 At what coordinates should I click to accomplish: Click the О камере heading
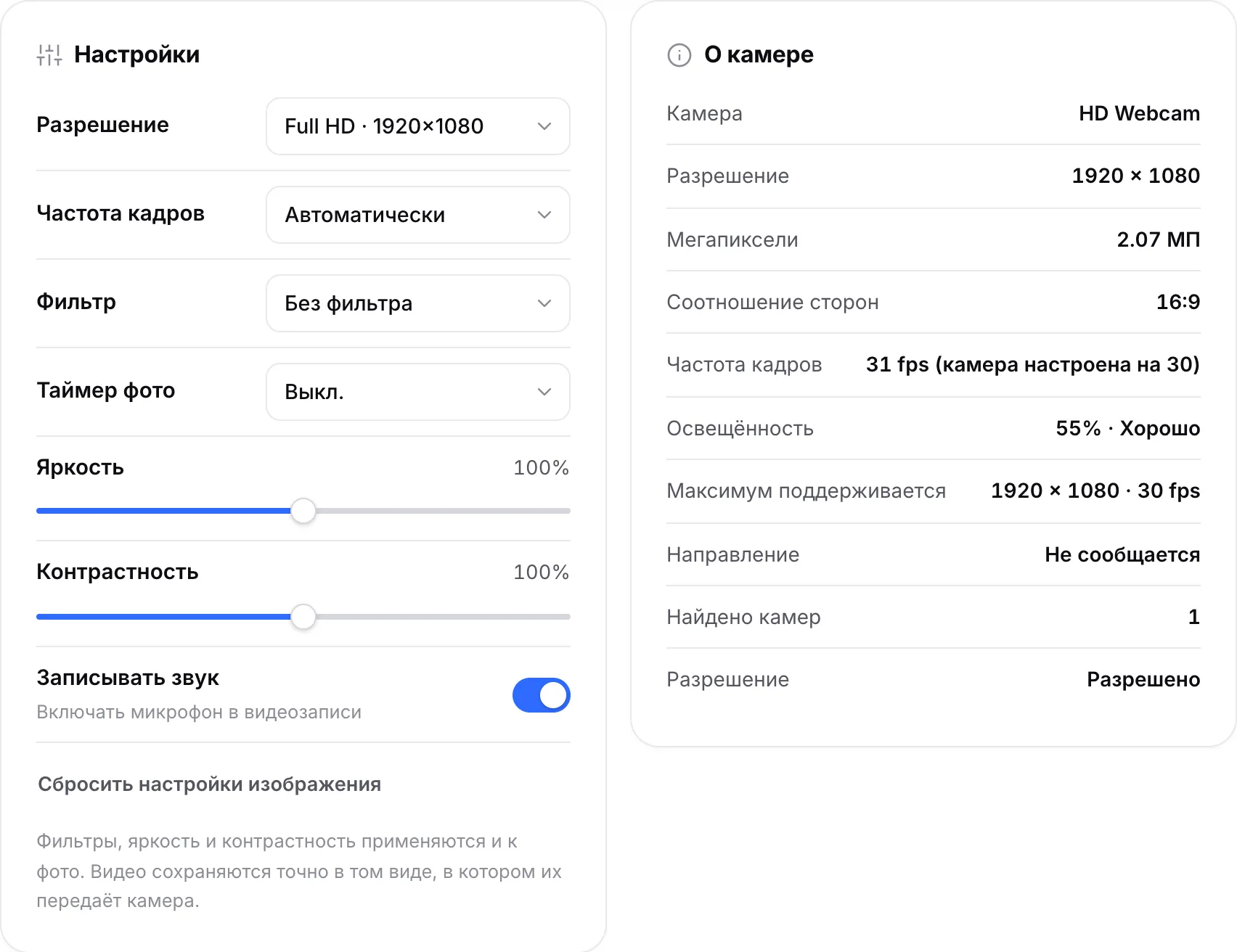click(759, 54)
